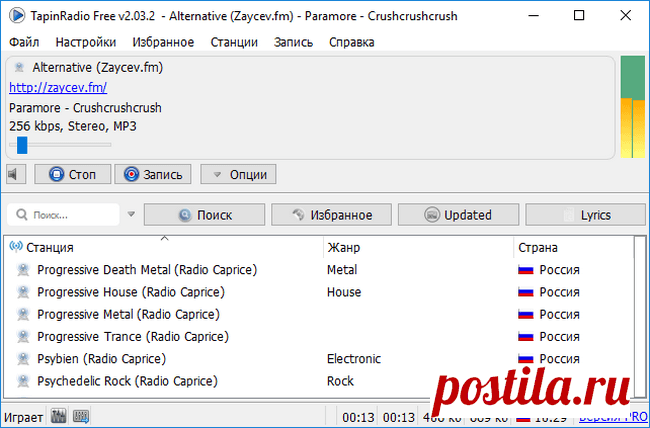The height and width of the screenshot is (428, 650).
Task: Click the station list vertical scrollbar
Action: coord(640,316)
